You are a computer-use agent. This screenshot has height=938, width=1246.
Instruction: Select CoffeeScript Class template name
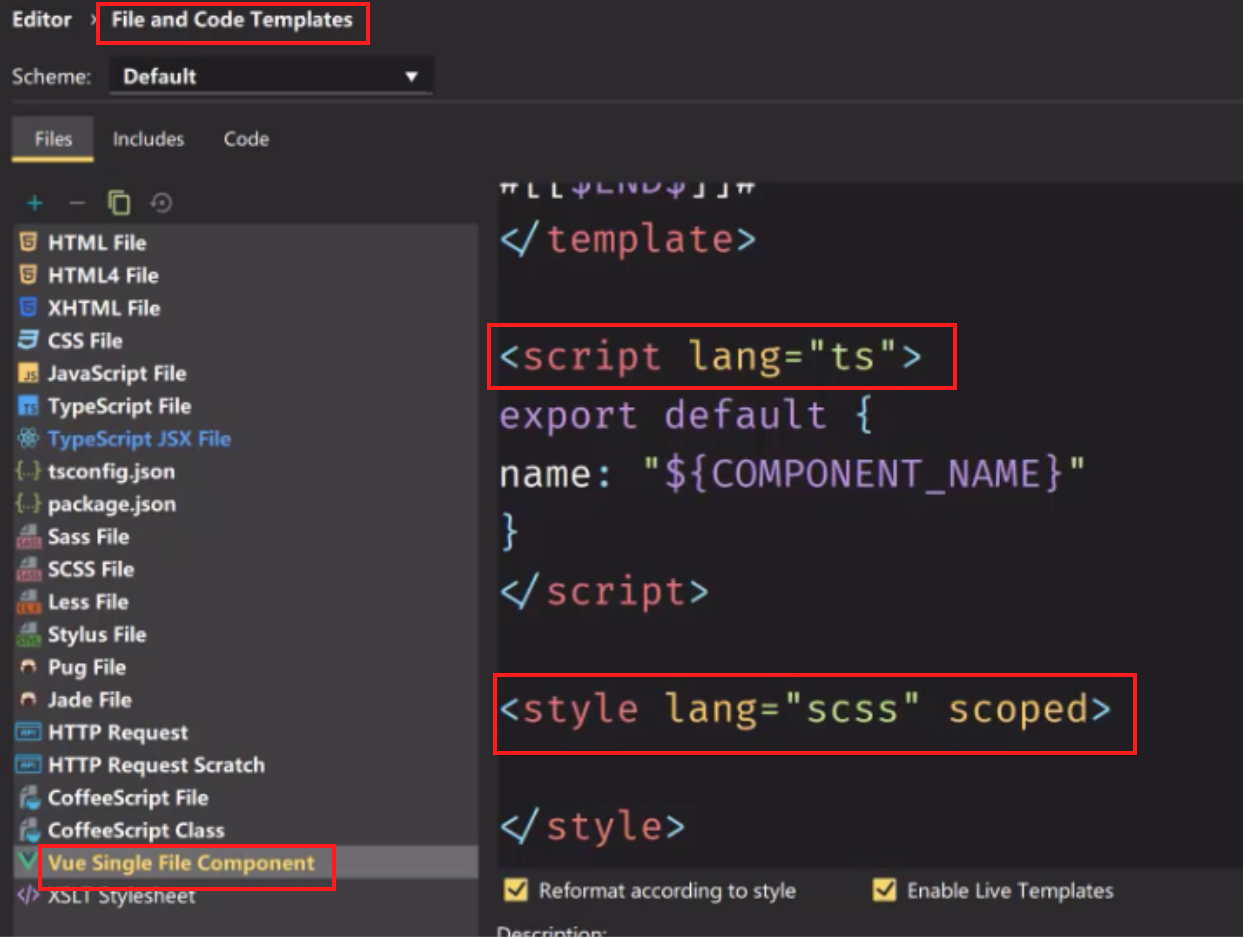tap(136, 830)
